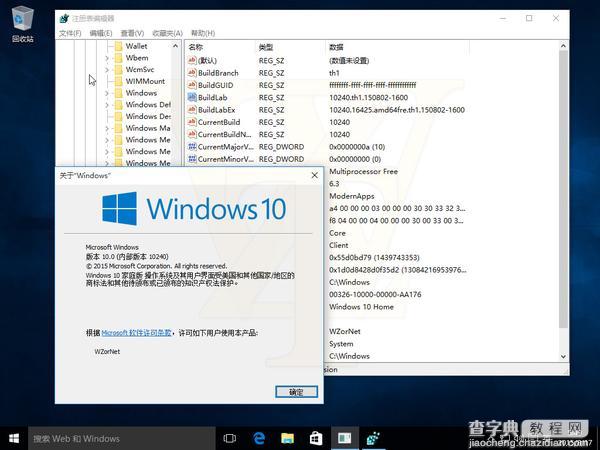Click the Wbem folder icon in tree
Viewport: 600px width, 450px height.
pos(119,58)
